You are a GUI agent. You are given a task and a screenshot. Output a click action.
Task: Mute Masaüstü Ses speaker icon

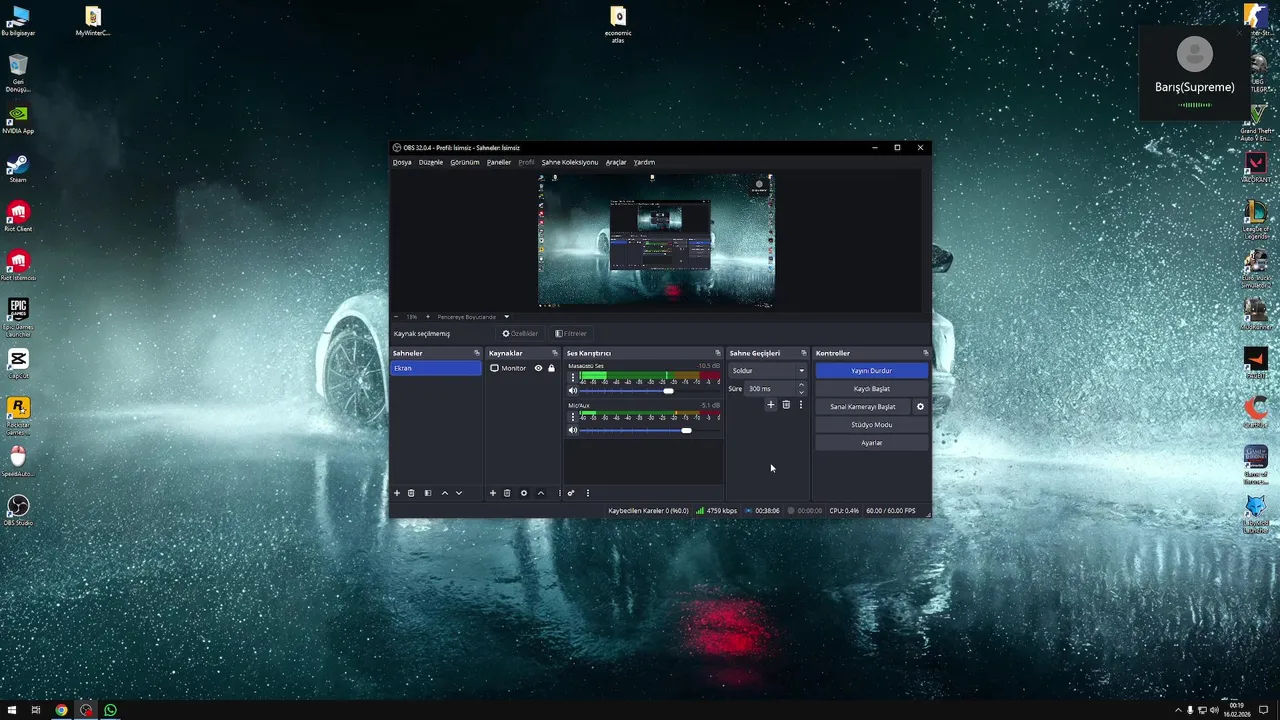coord(573,391)
